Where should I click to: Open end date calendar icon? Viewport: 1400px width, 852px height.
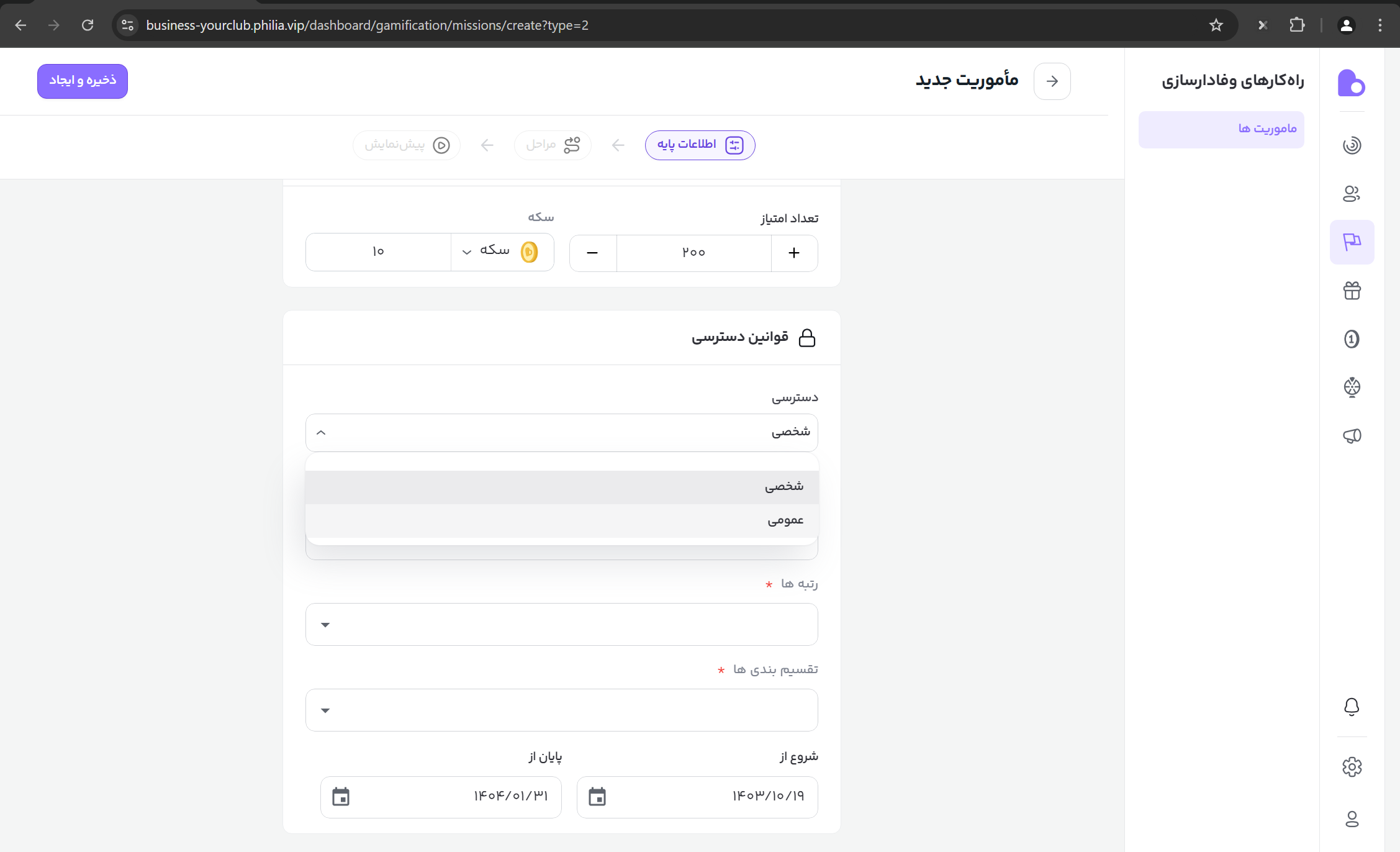(341, 797)
